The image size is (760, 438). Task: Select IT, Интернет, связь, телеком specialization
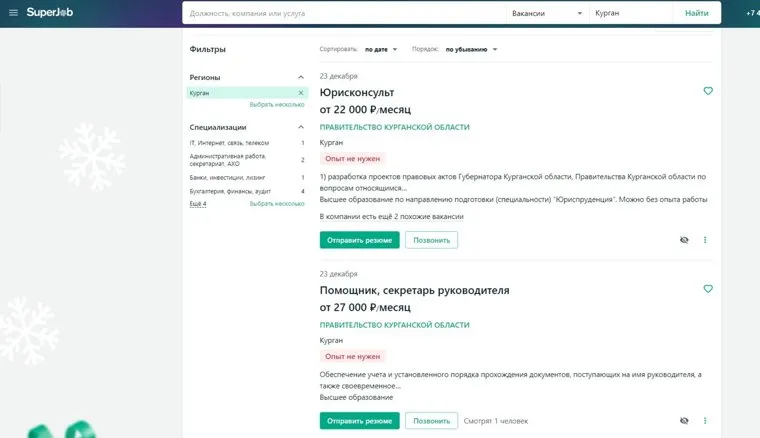point(229,143)
